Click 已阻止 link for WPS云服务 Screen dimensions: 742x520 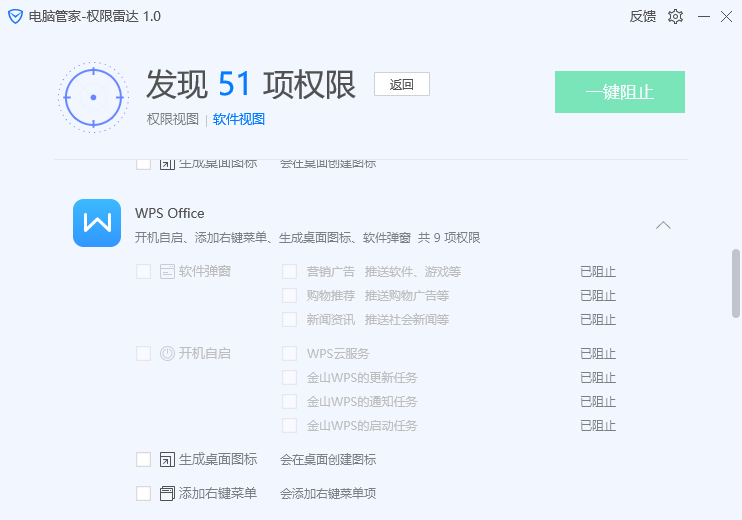click(x=598, y=353)
